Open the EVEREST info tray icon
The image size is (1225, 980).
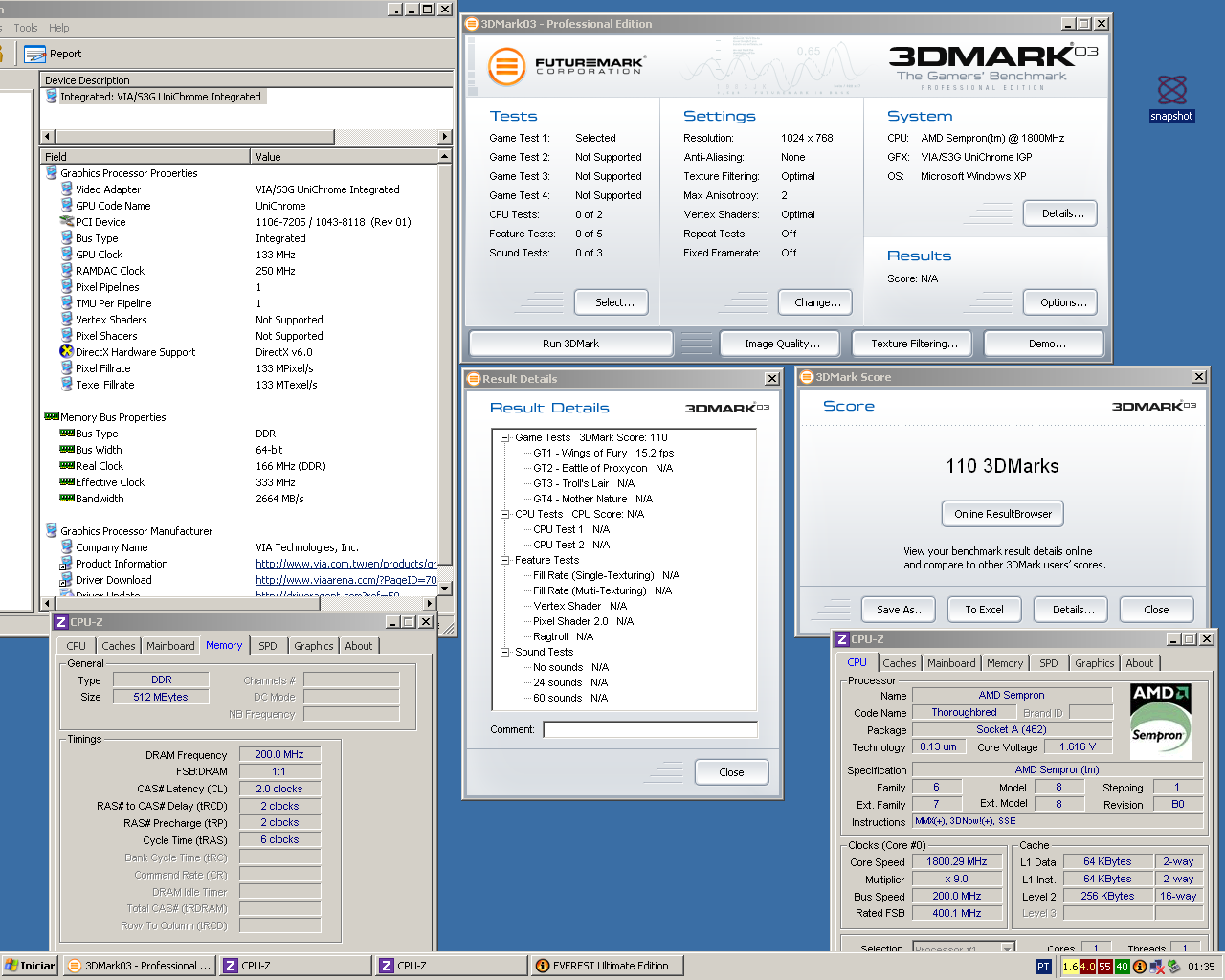(x=1140, y=967)
